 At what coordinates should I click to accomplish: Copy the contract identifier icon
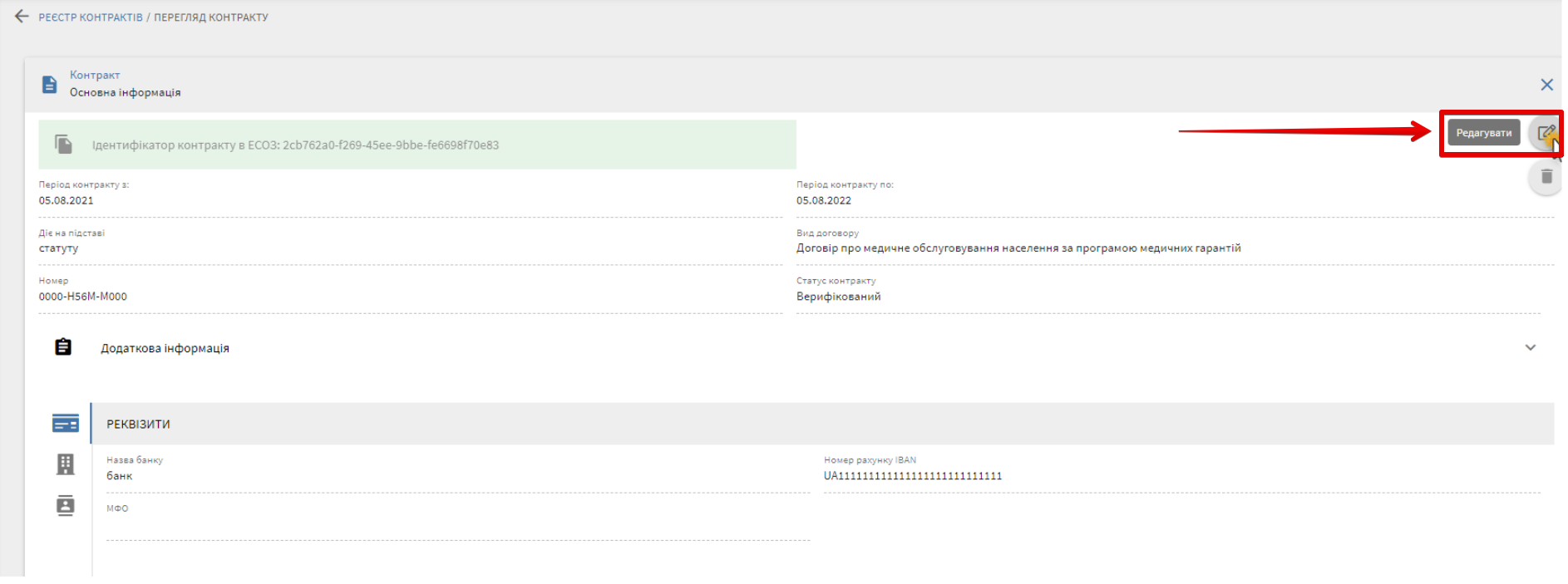[x=64, y=145]
